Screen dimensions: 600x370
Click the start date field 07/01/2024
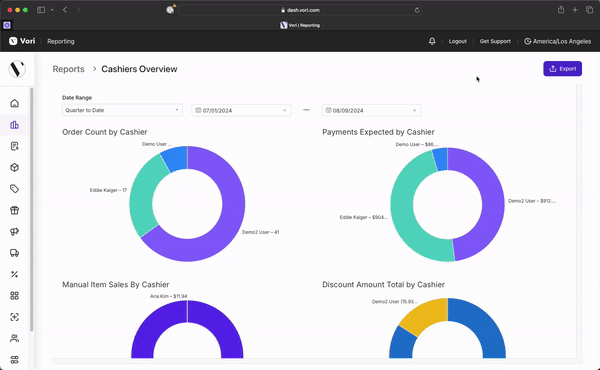pyautogui.click(x=241, y=110)
